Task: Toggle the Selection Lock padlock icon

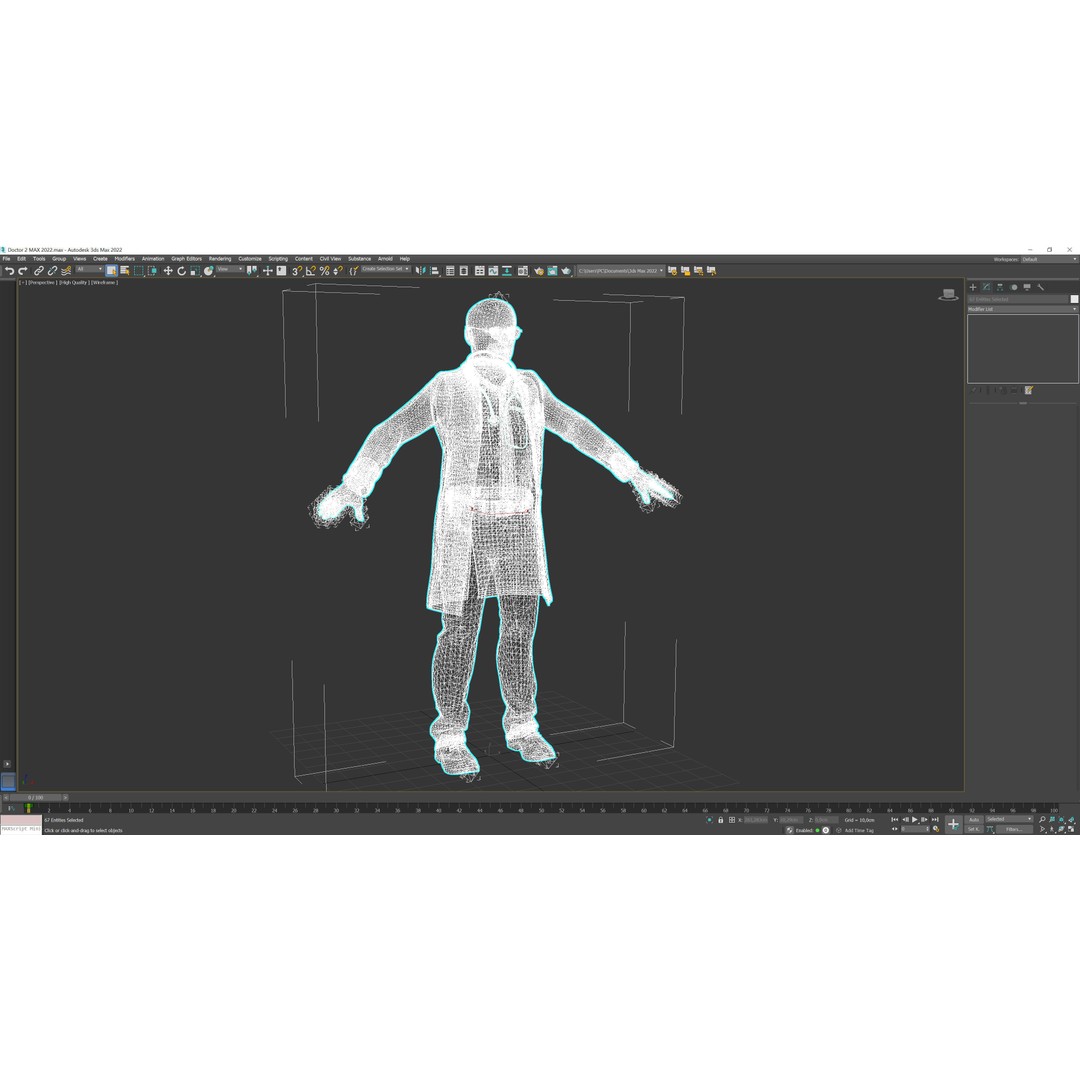Action: pyautogui.click(x=720, y=820)
